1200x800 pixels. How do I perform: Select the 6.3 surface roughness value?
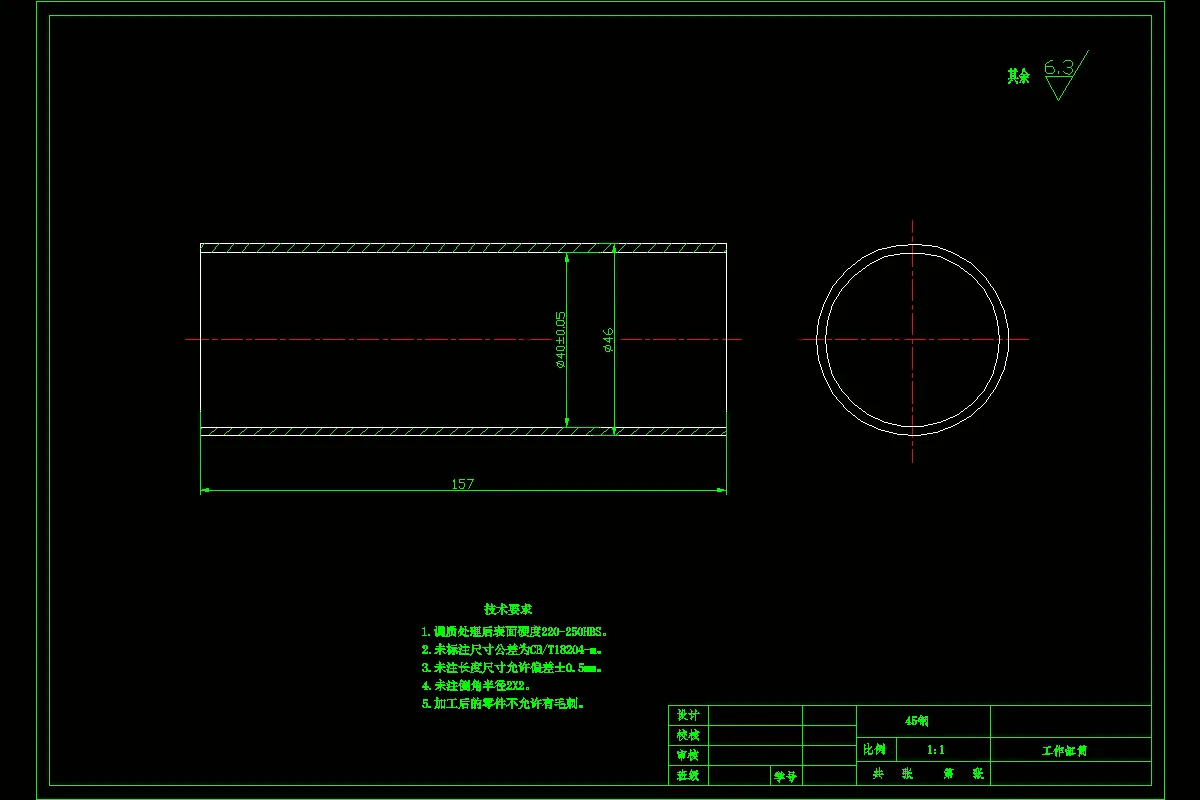point(1058,68)
